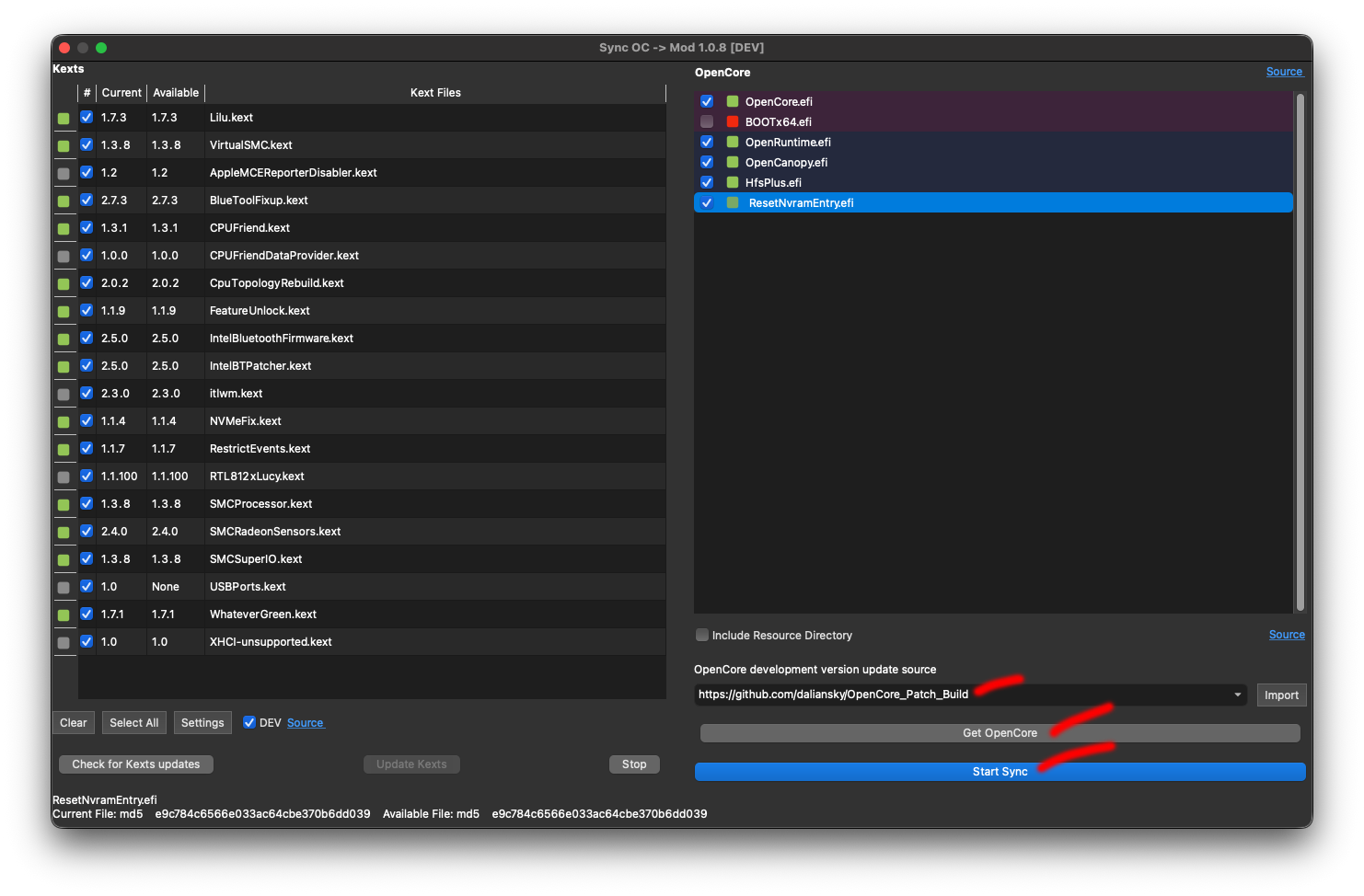This screenshot has width=1364, height=896.
Task: Click the status square beside VirtualSMC.kext
Action: coord(64,146)
